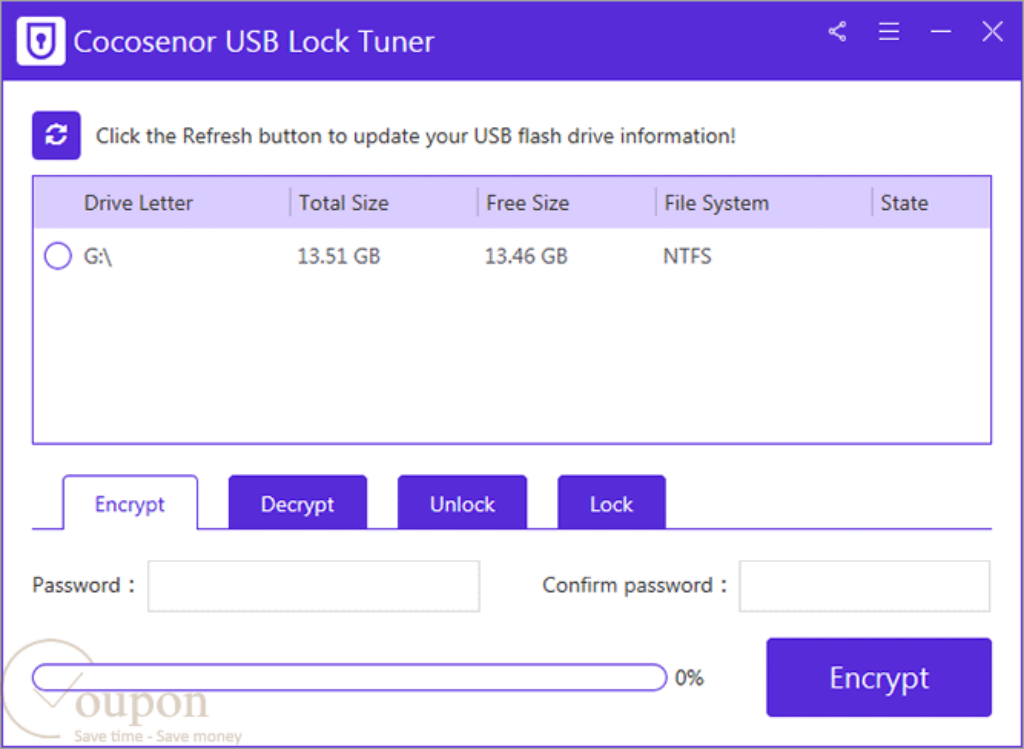The image size is (1024, 749).
Task: Click the NTFS file system value
Action: (687, 256)
